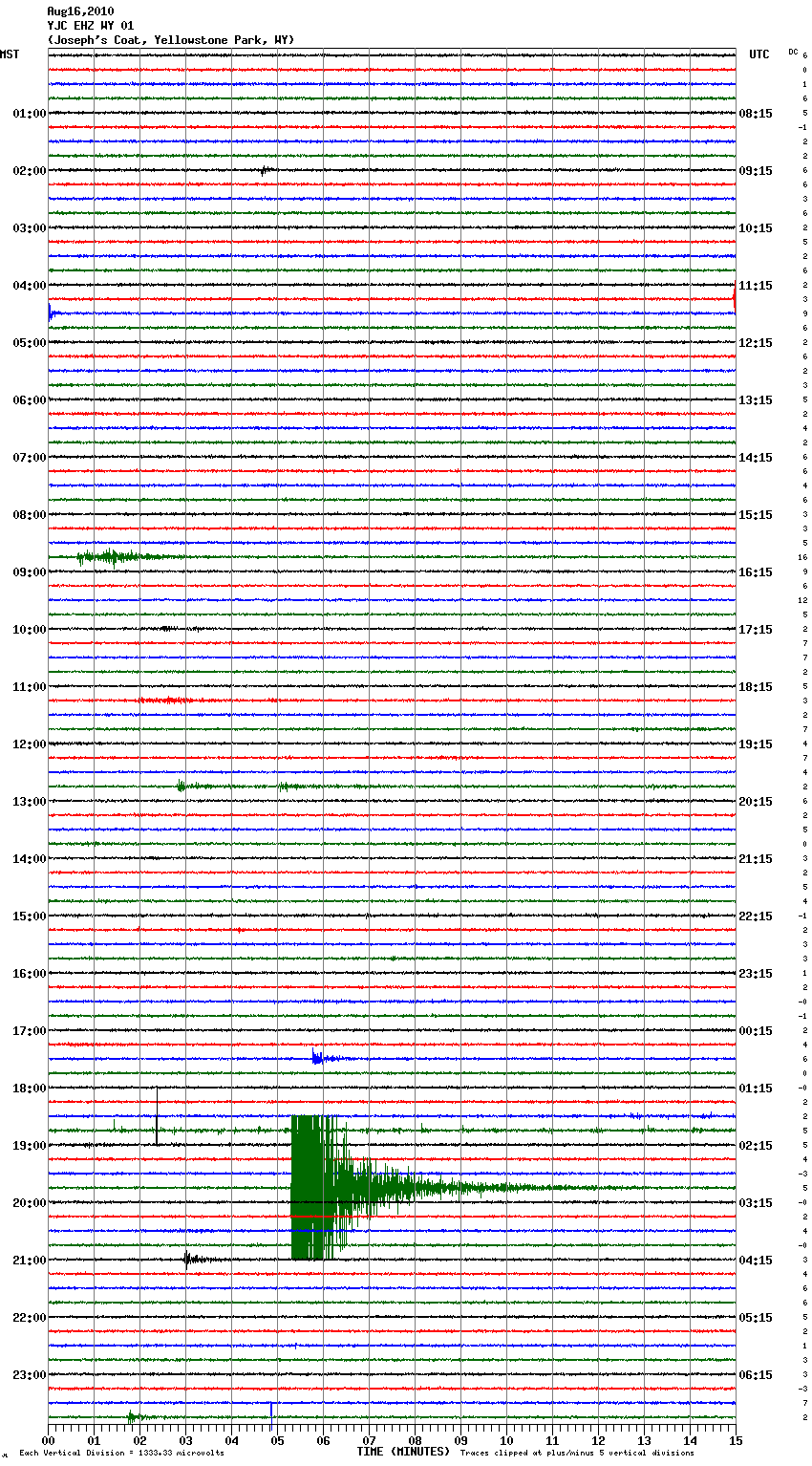
Task: Select the 13:00 MST time label
Action: click(30, 802)
